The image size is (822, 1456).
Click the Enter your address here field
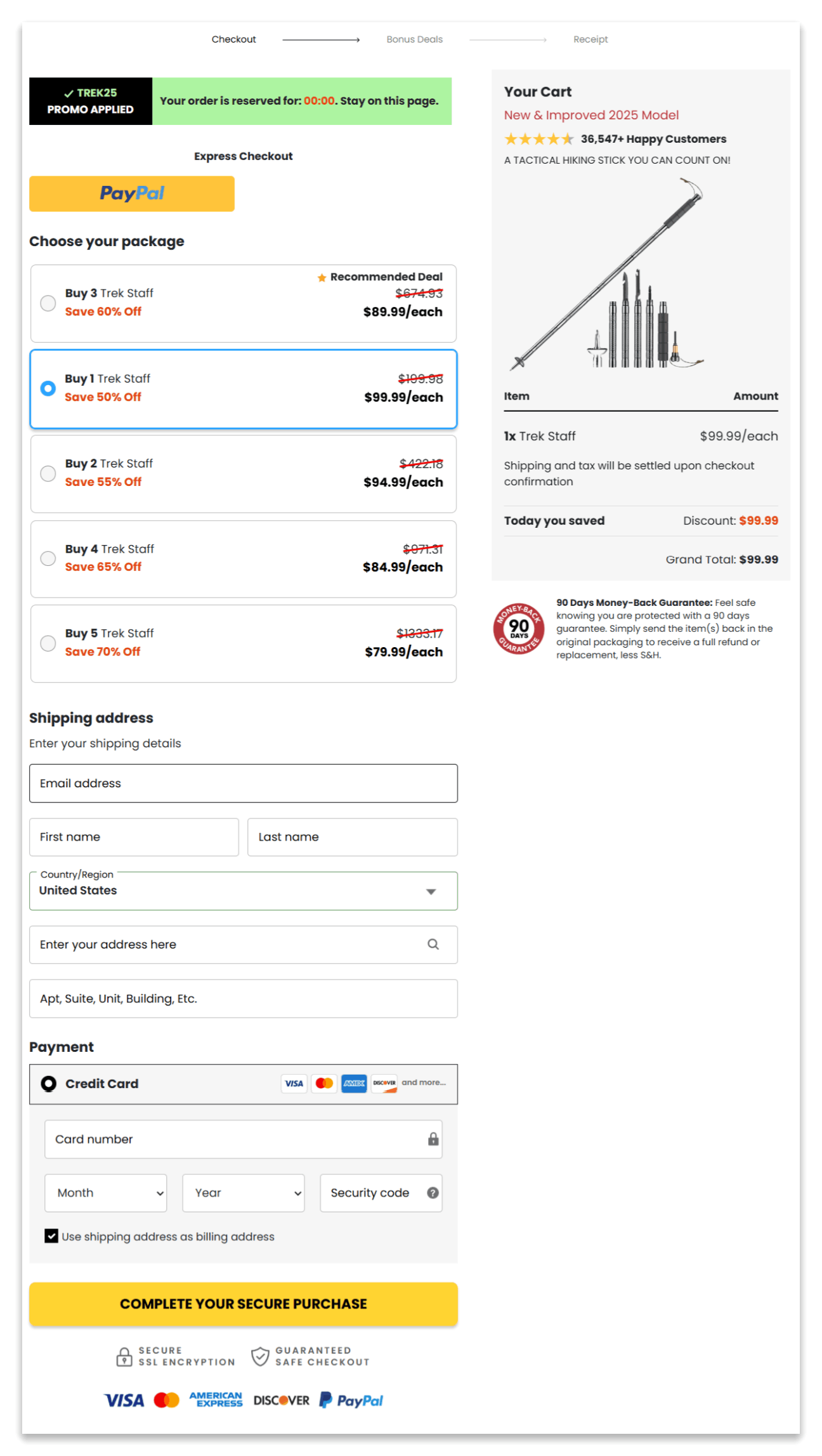pos(244,945)
